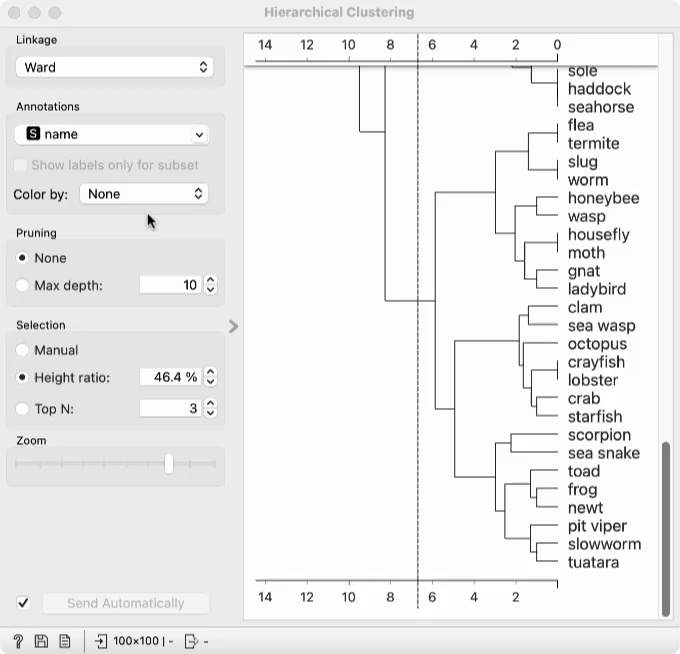The image size is (680, 654).
Task: Click the gnat leaf label
Action: [584, 271]
